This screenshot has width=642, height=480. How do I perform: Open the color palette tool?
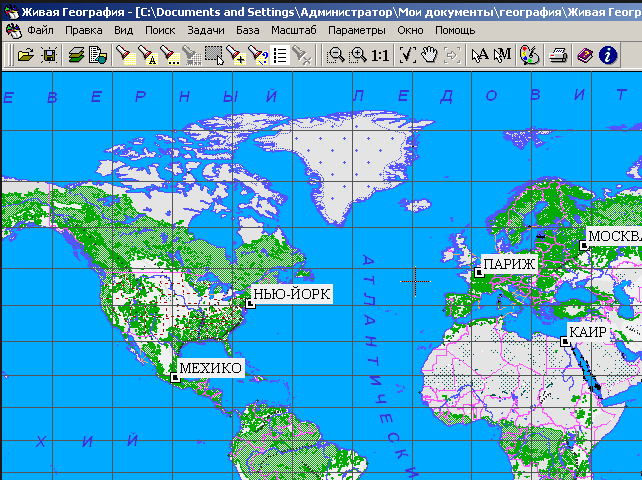pyautogui.click(x=529, y=55)
